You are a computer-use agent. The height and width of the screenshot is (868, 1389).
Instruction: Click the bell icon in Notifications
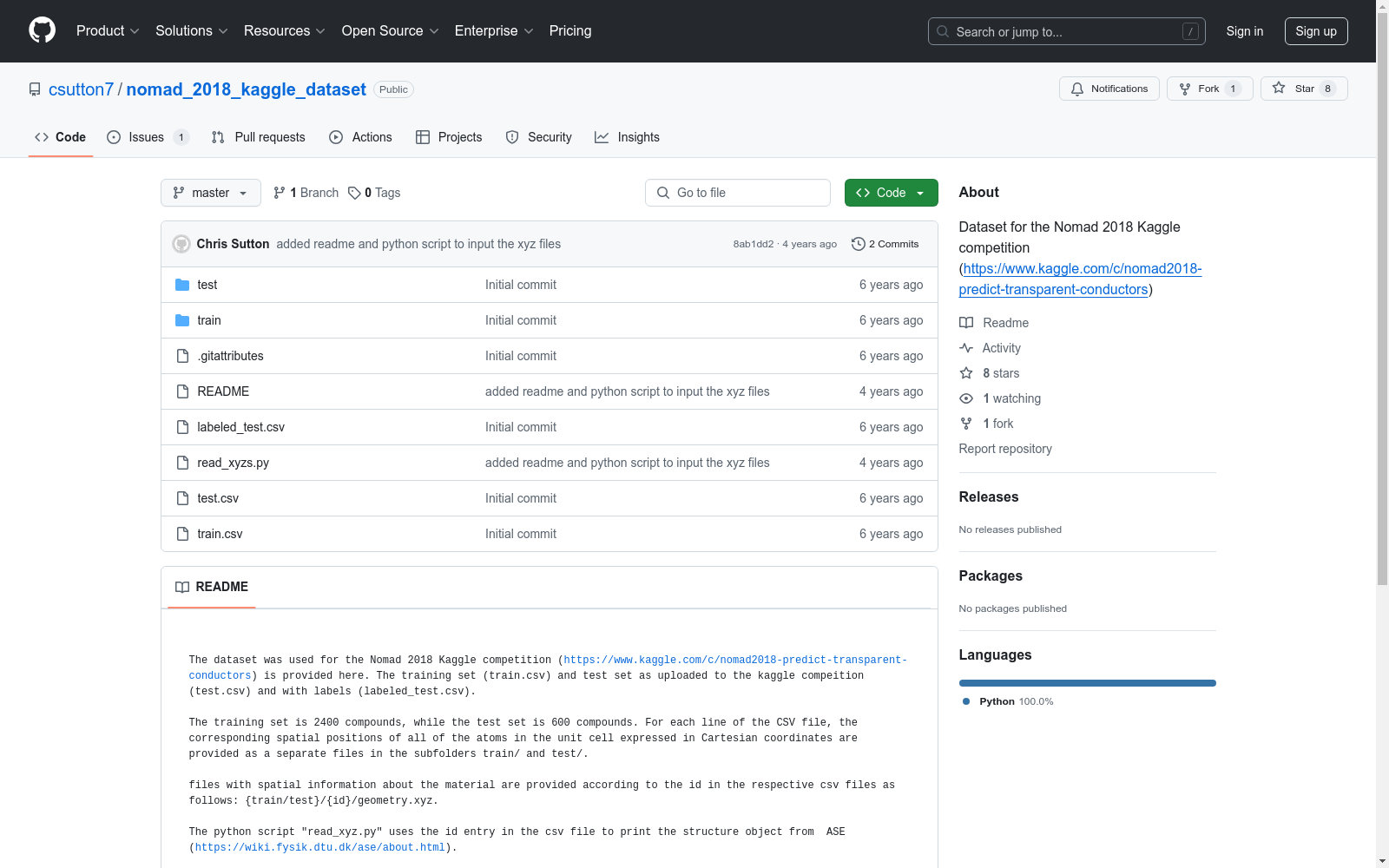(1077, 89)
